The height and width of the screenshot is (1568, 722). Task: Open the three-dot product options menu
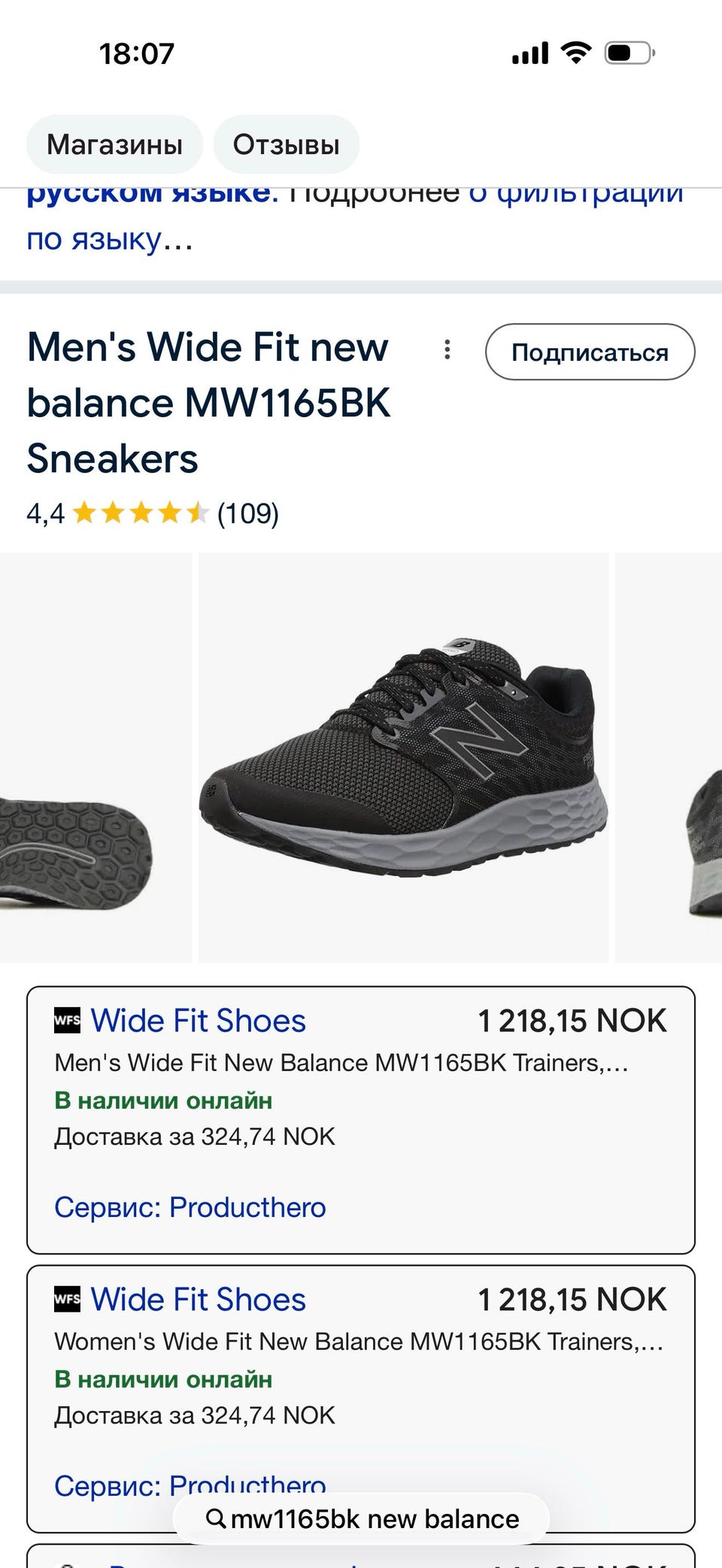click(x=447, y=350)
